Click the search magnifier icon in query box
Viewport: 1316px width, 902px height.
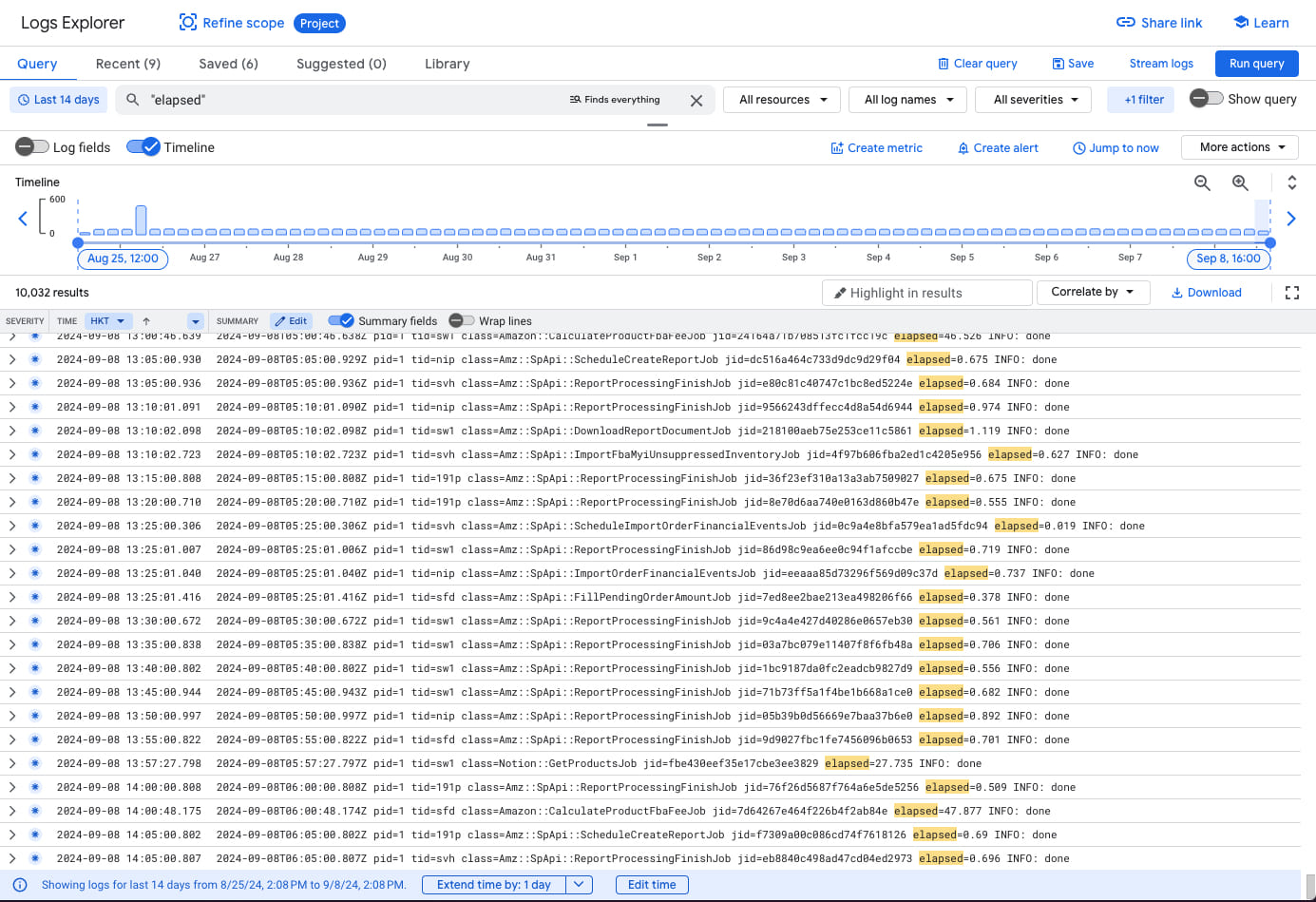coord(133,100)
